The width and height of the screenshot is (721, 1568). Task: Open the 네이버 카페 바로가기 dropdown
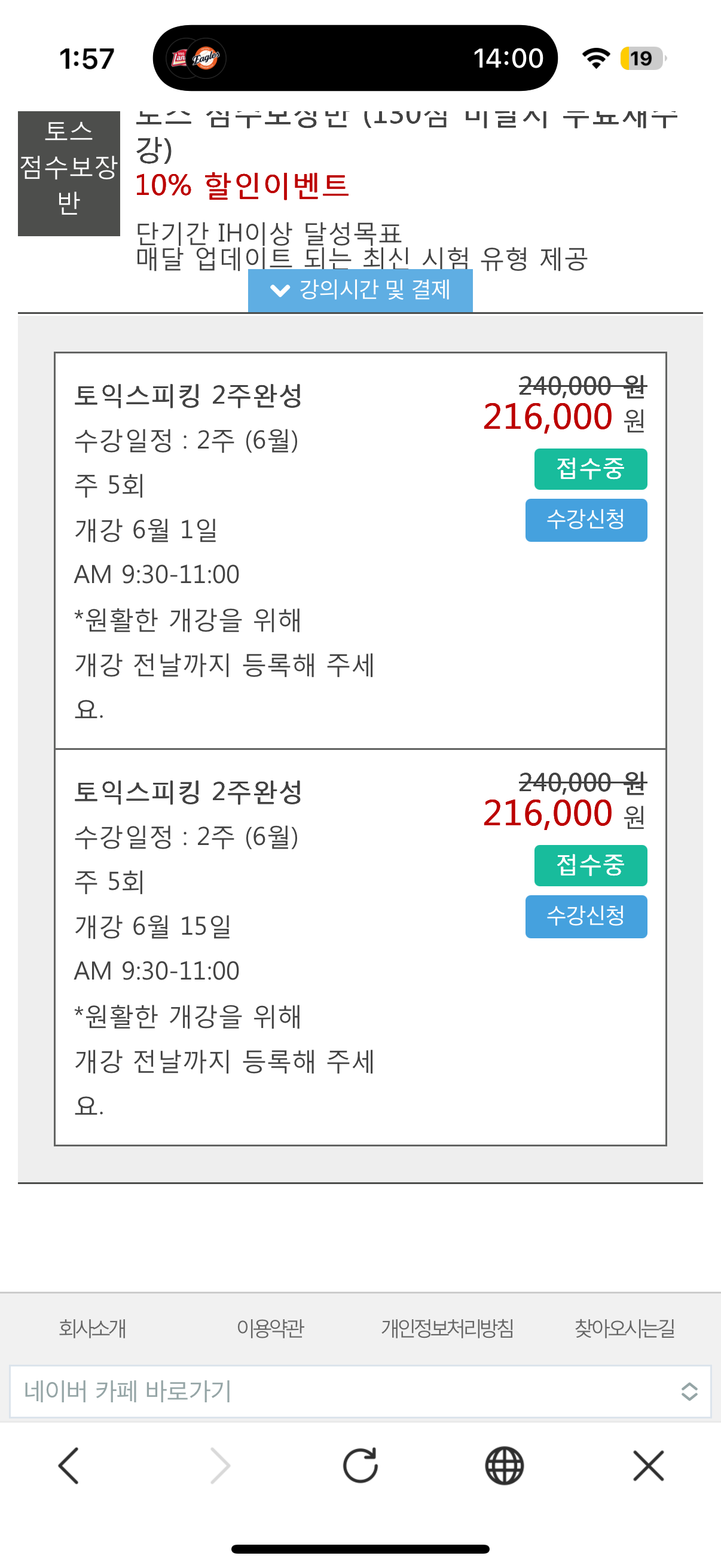click(x=360, y=1392)
